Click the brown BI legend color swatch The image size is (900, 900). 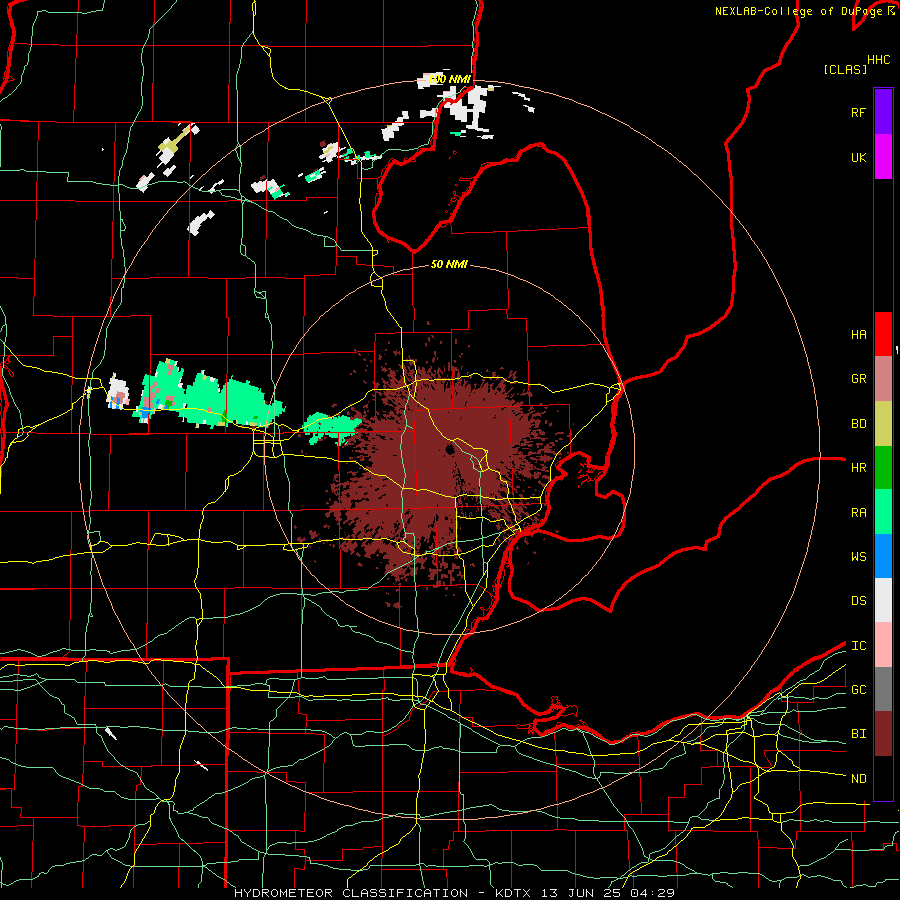(x=883, y=734)
